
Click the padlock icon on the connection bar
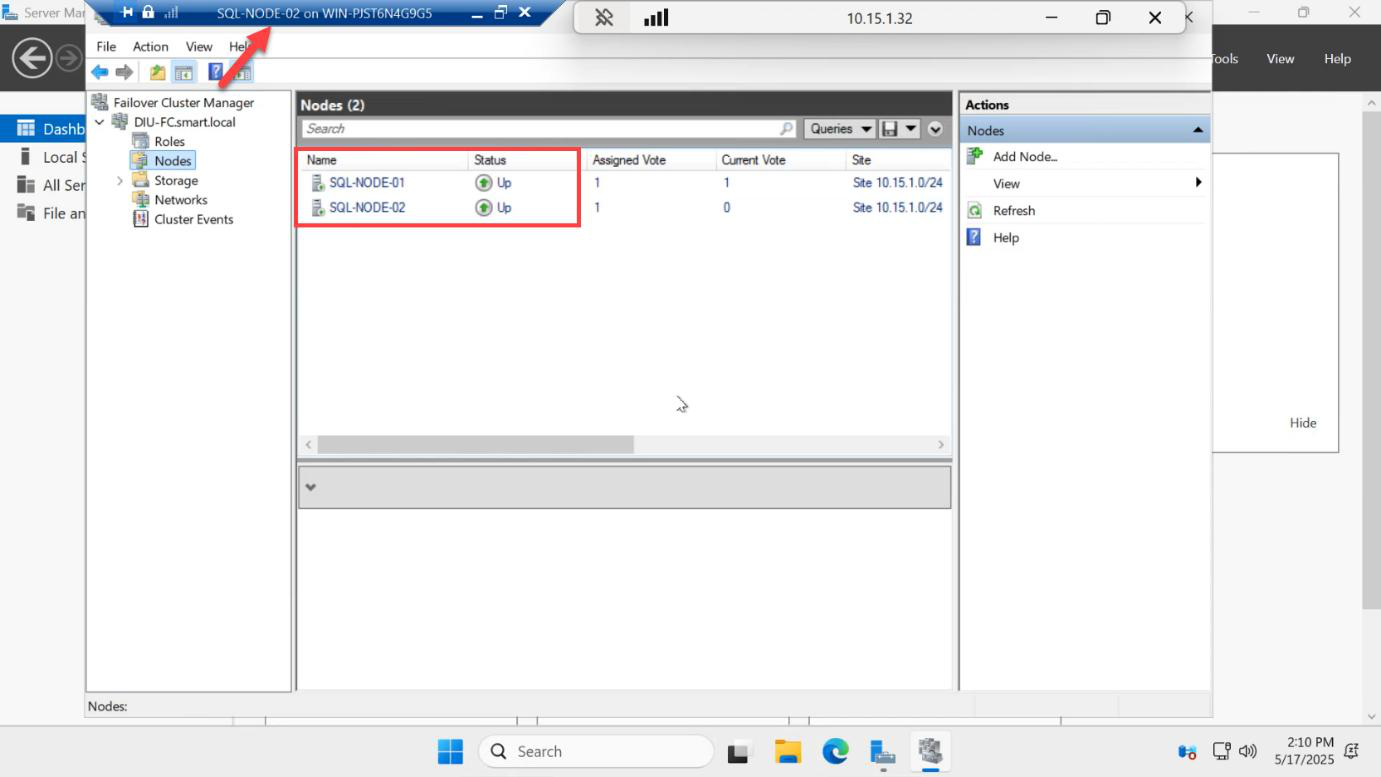(148, 13)
